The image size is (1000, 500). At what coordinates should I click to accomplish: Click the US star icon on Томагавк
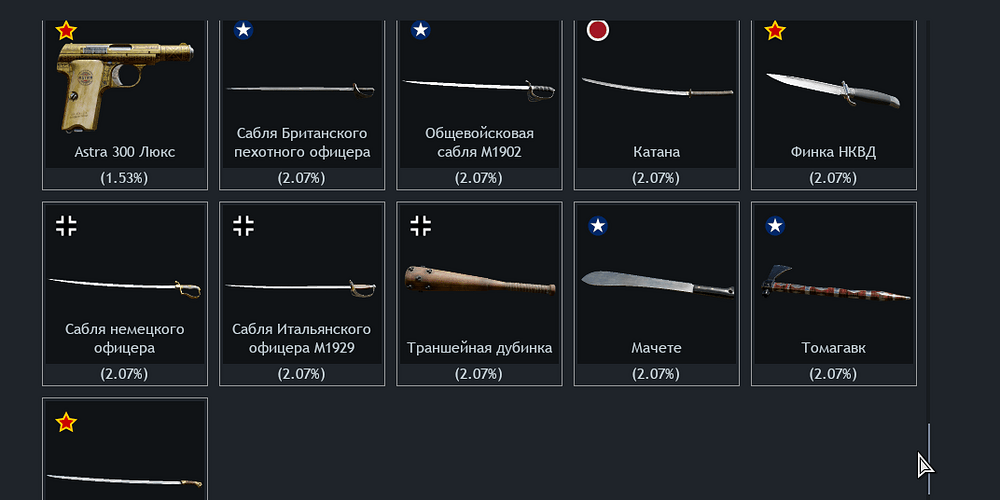775,226
